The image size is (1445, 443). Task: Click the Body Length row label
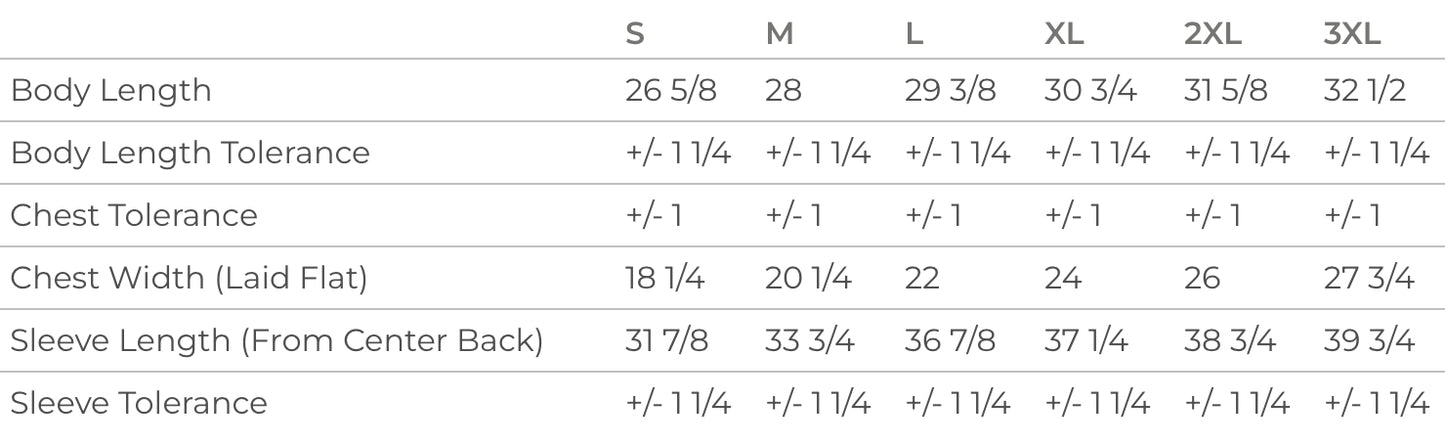pos(111,91)
